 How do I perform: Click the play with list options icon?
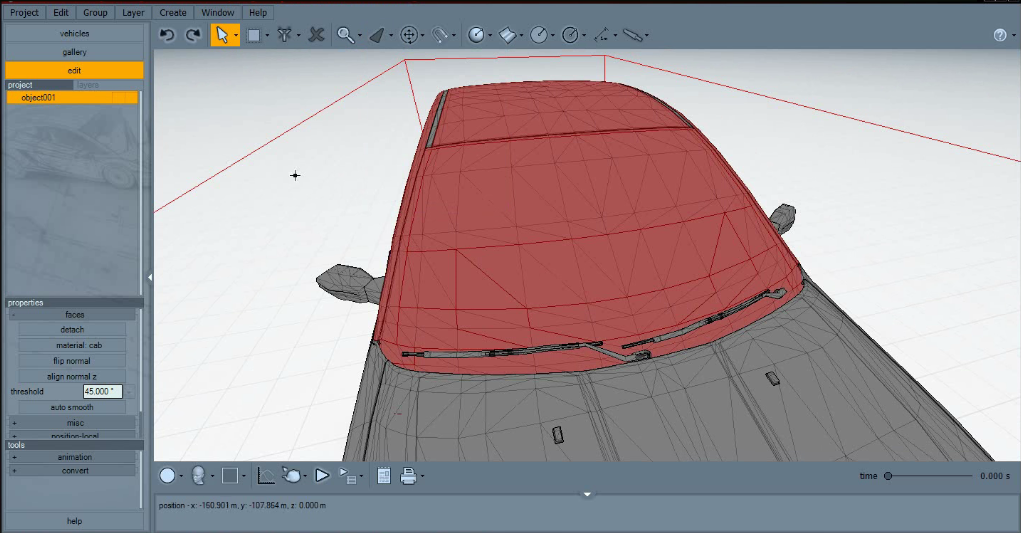348,476
